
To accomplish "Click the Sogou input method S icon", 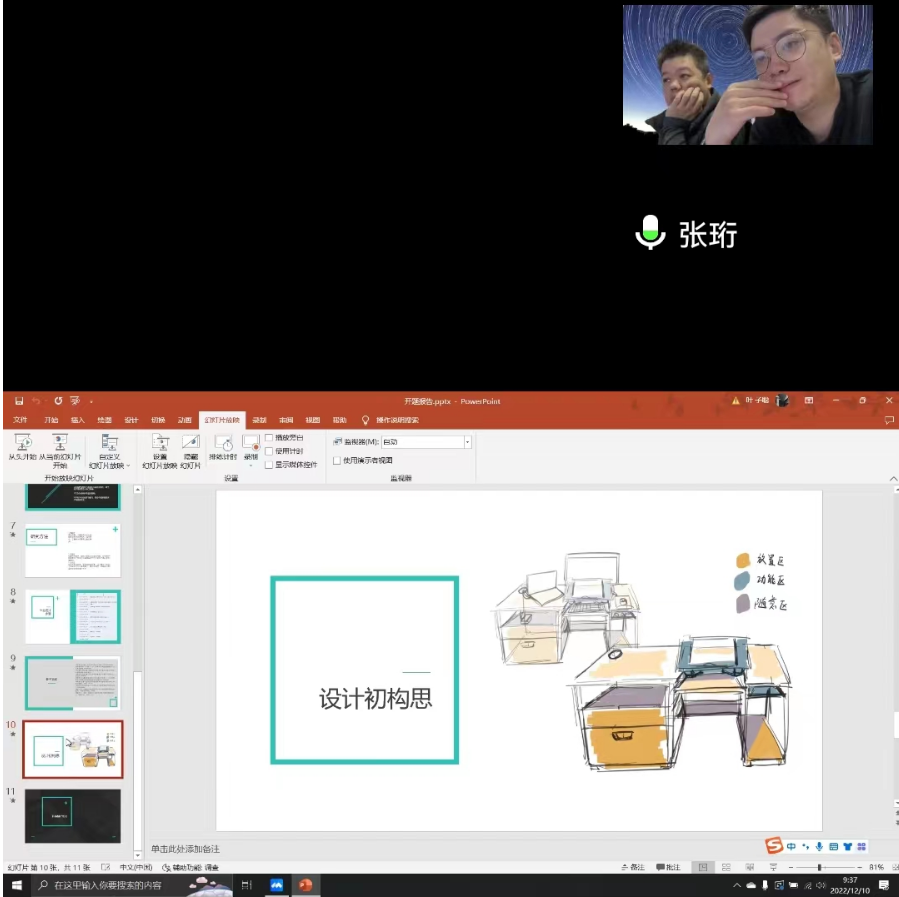I will click(773, 846).
